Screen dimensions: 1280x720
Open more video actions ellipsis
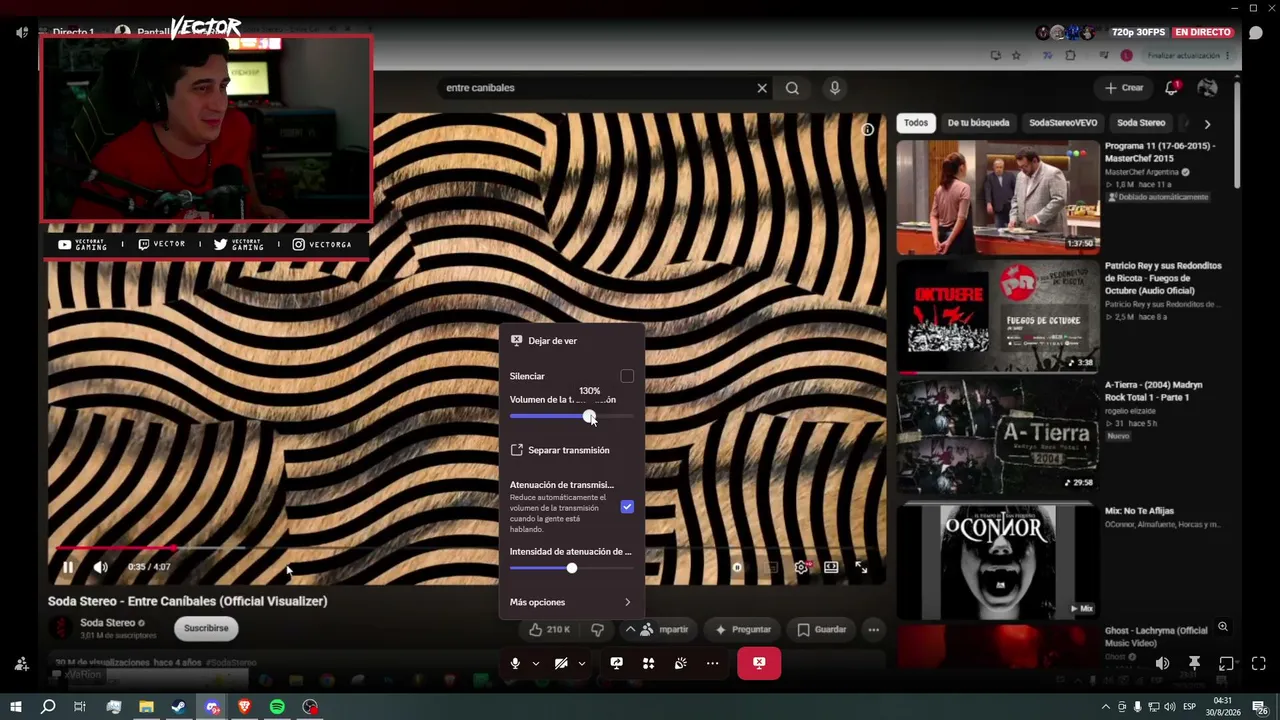pyautogui.click(x=873, y=629)
